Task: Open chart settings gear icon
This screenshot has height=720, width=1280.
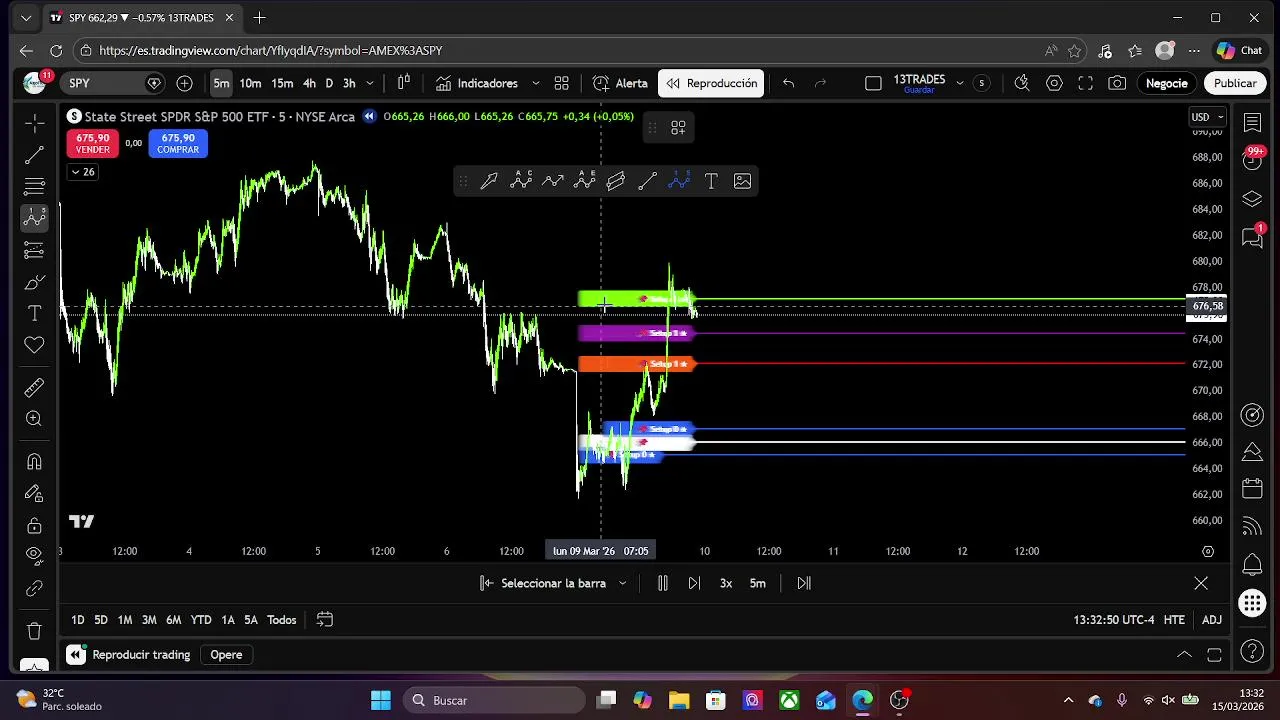Action: pos(1054,83)
